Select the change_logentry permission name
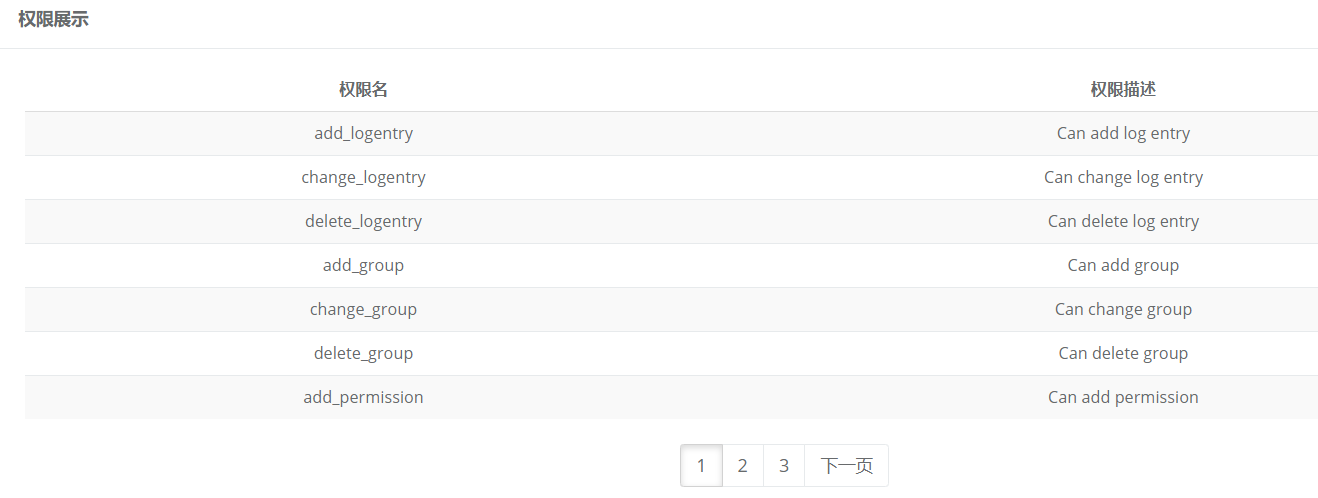The width and height of the screenshot is (1318, 498). (363, 177)
